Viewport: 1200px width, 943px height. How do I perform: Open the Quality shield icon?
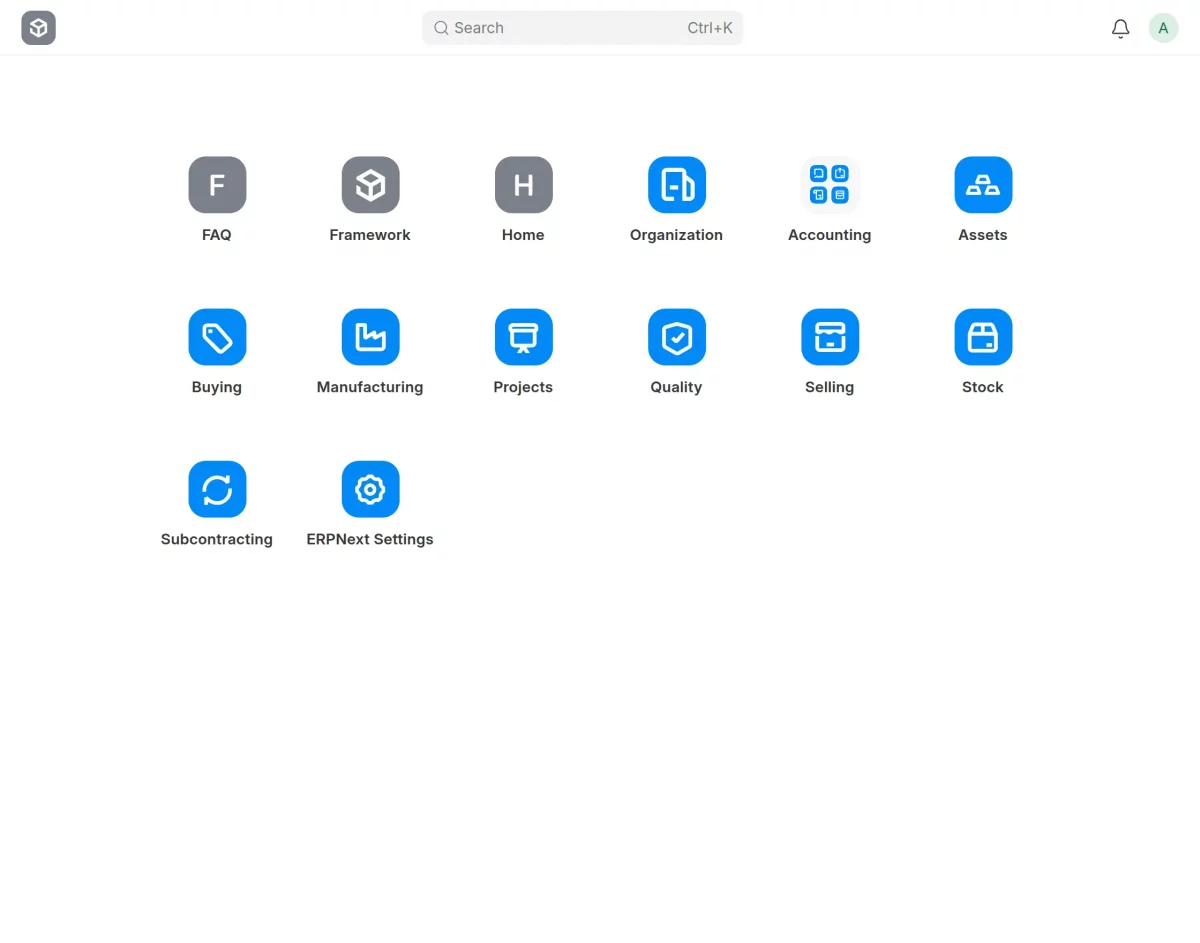(x=676, y=337)
